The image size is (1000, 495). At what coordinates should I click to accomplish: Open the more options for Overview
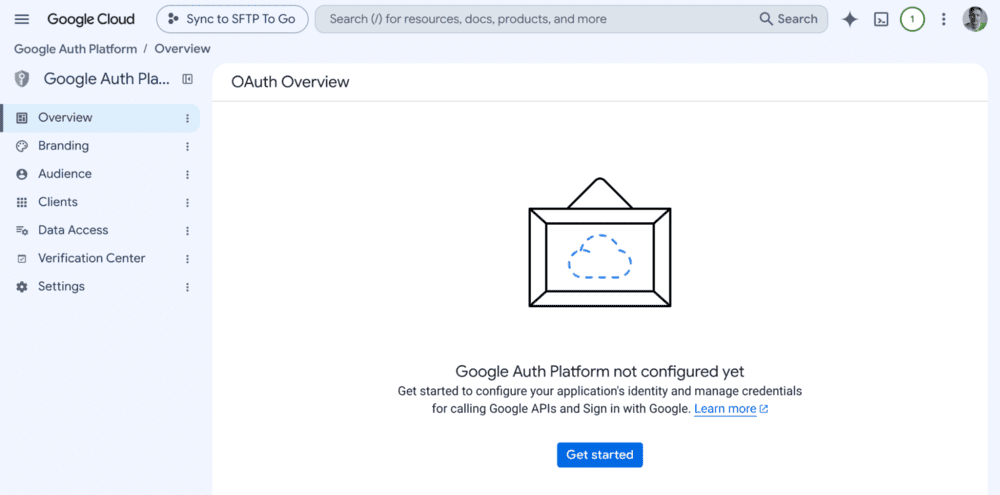188,118
